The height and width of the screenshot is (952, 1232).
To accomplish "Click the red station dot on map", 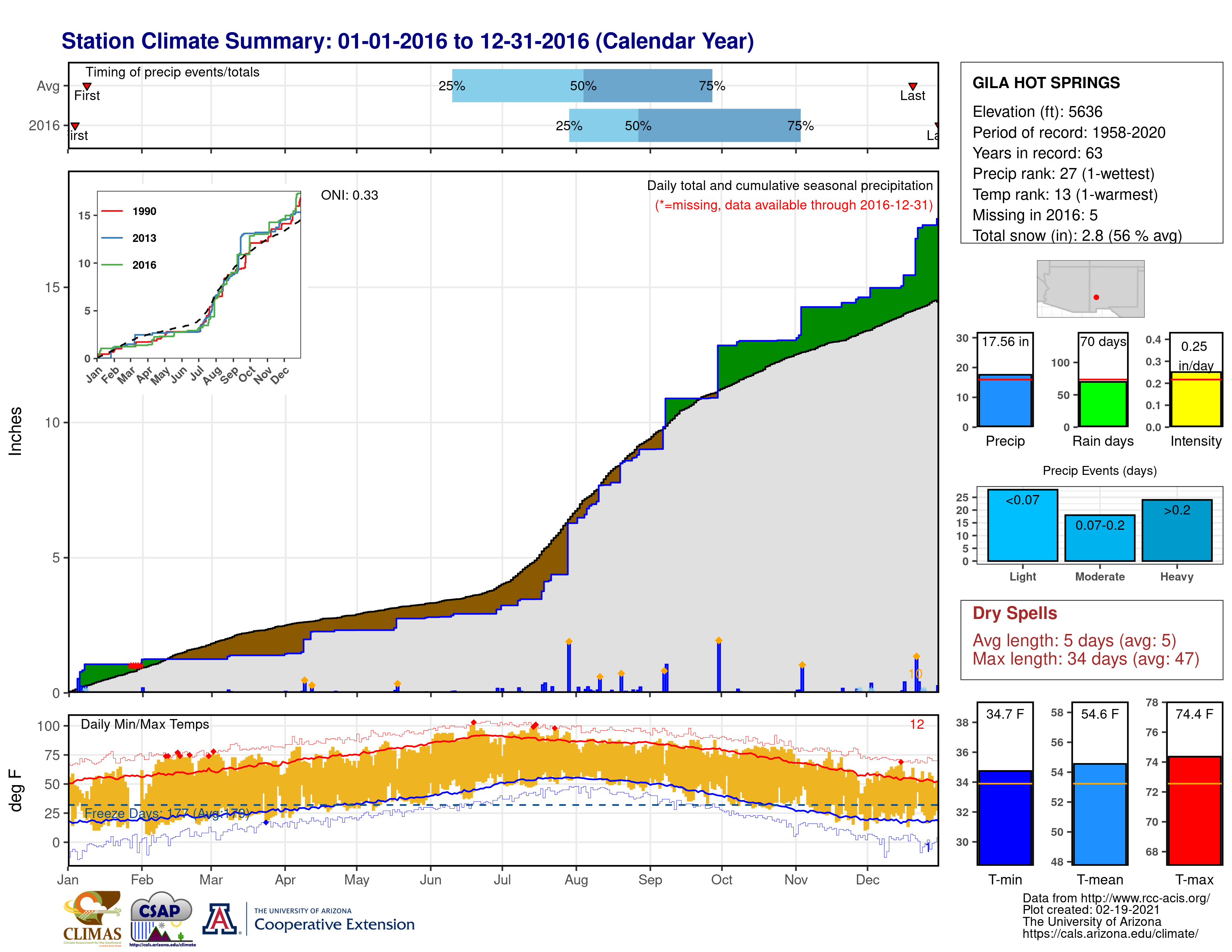I will coord(1096,297).
